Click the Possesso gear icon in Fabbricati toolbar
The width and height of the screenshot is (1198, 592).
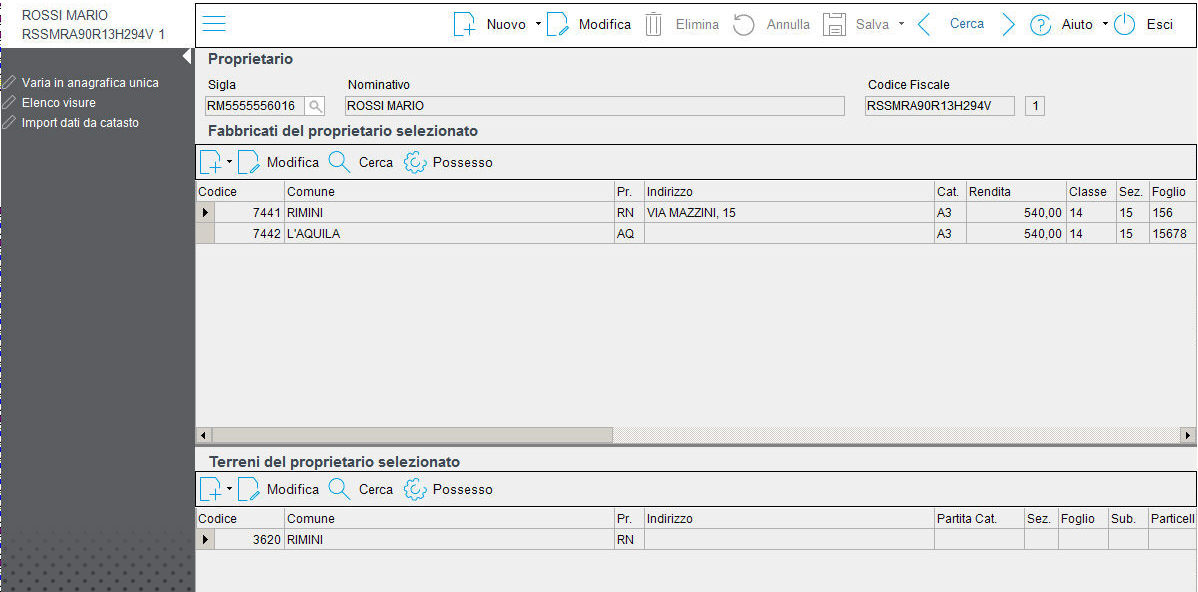(x=414, y=162)
